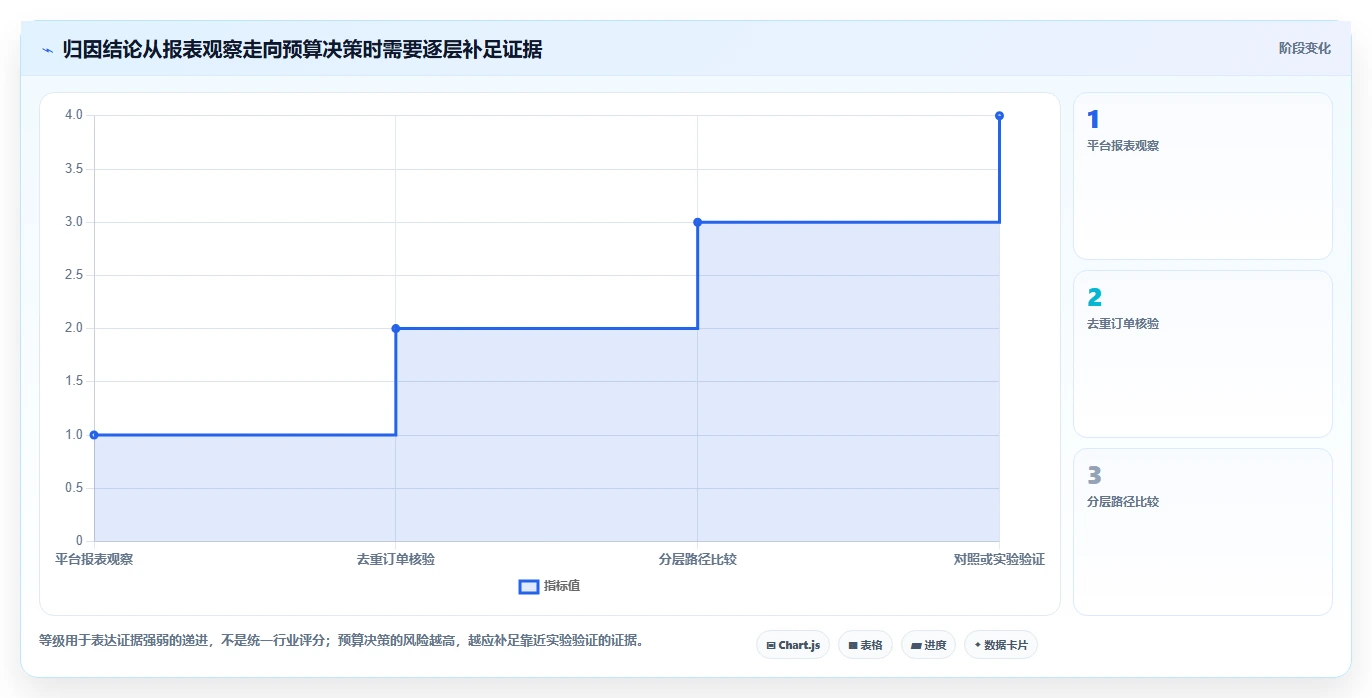The height and width of the screenshot is (698, 1372).
Task: Toggle the 指标值 legend swatch
Action: [529, 586]
